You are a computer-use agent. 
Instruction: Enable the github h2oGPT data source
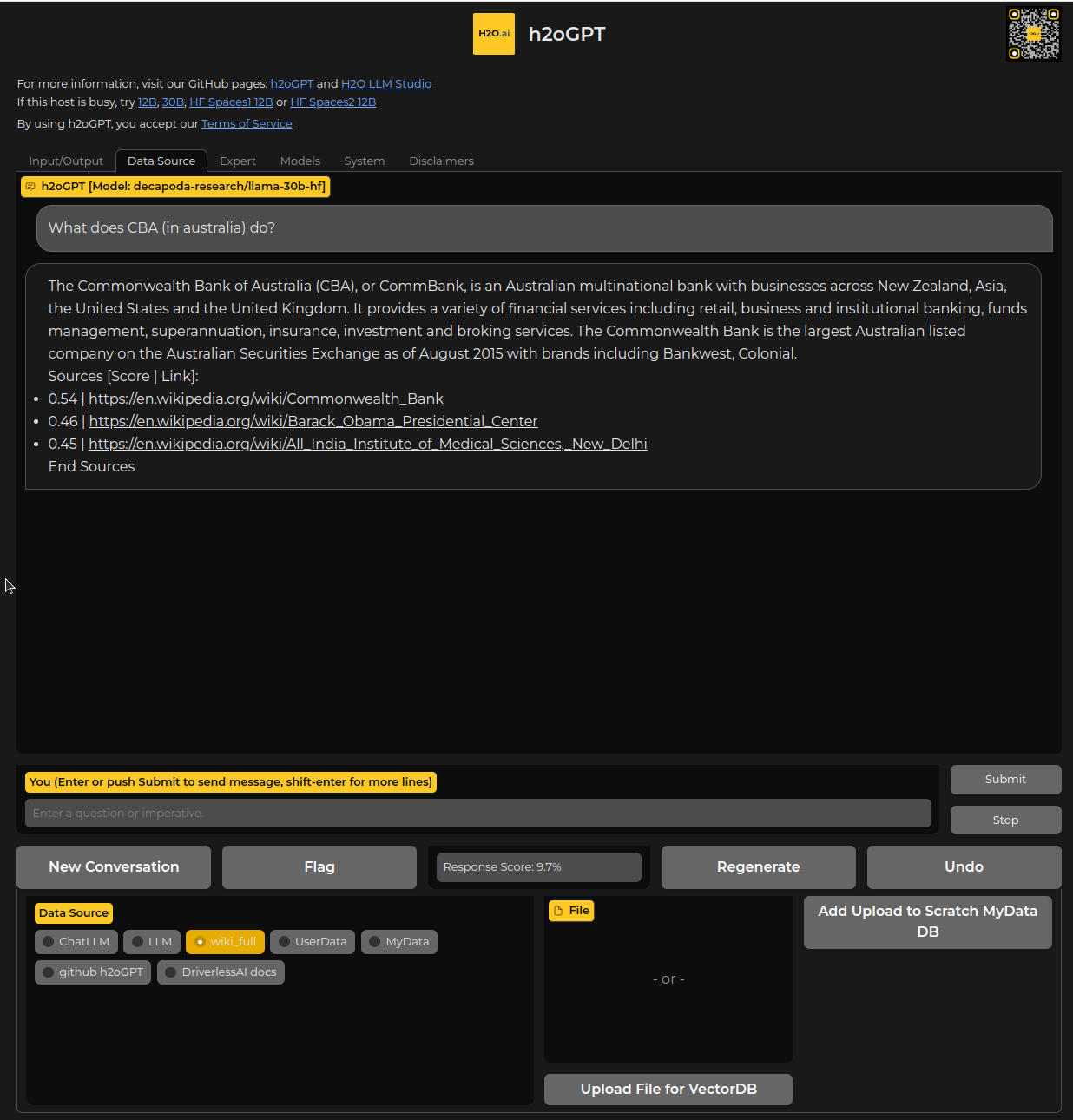[92, 972]
